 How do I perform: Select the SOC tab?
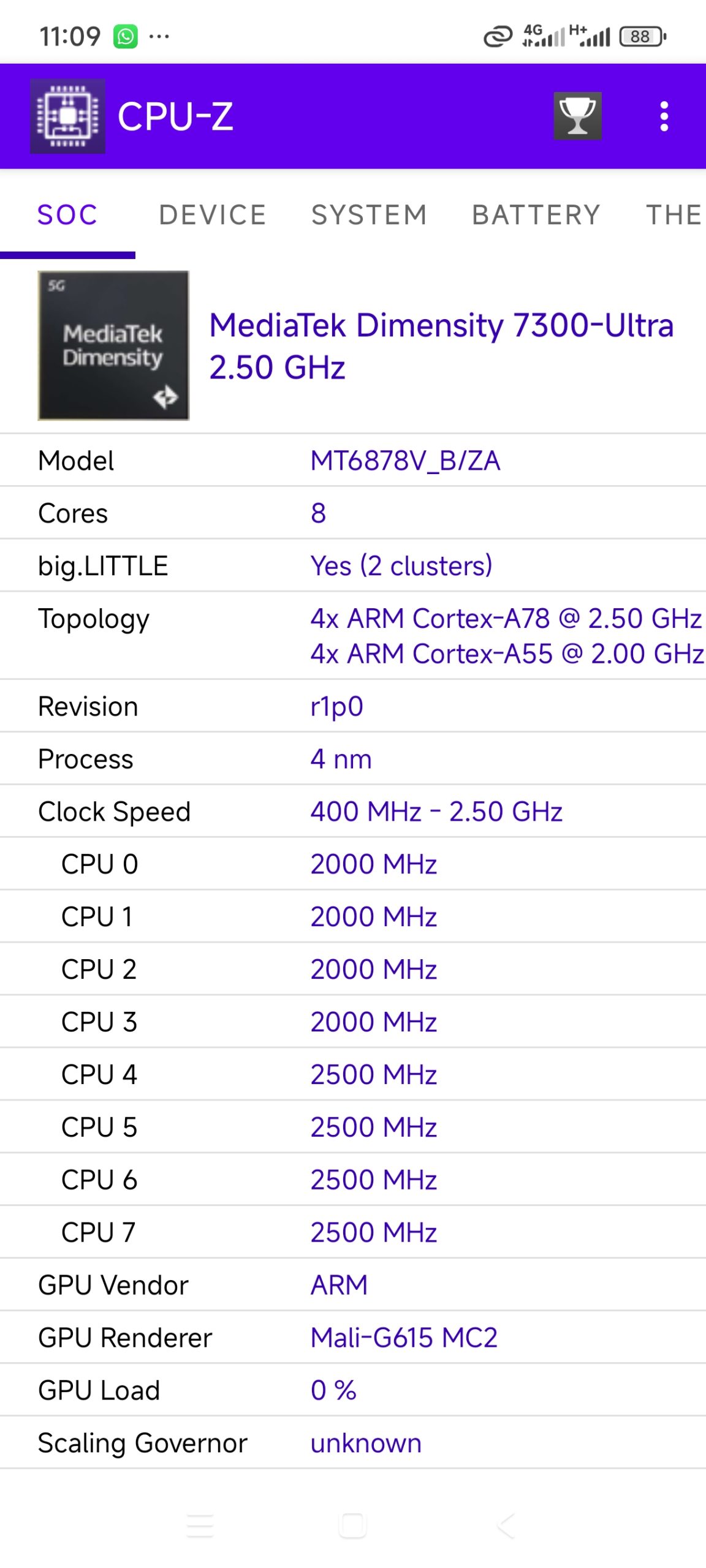pos(67,215)
